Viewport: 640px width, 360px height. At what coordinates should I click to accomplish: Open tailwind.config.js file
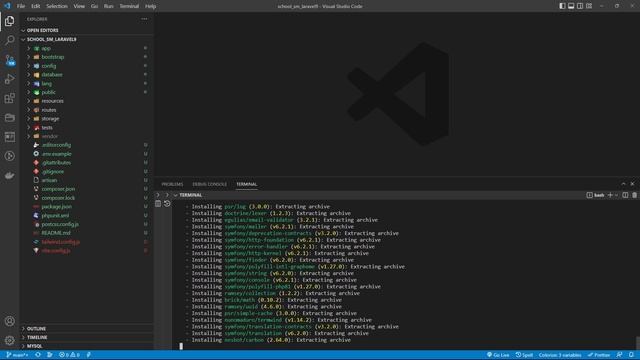[x=87, y=242]
